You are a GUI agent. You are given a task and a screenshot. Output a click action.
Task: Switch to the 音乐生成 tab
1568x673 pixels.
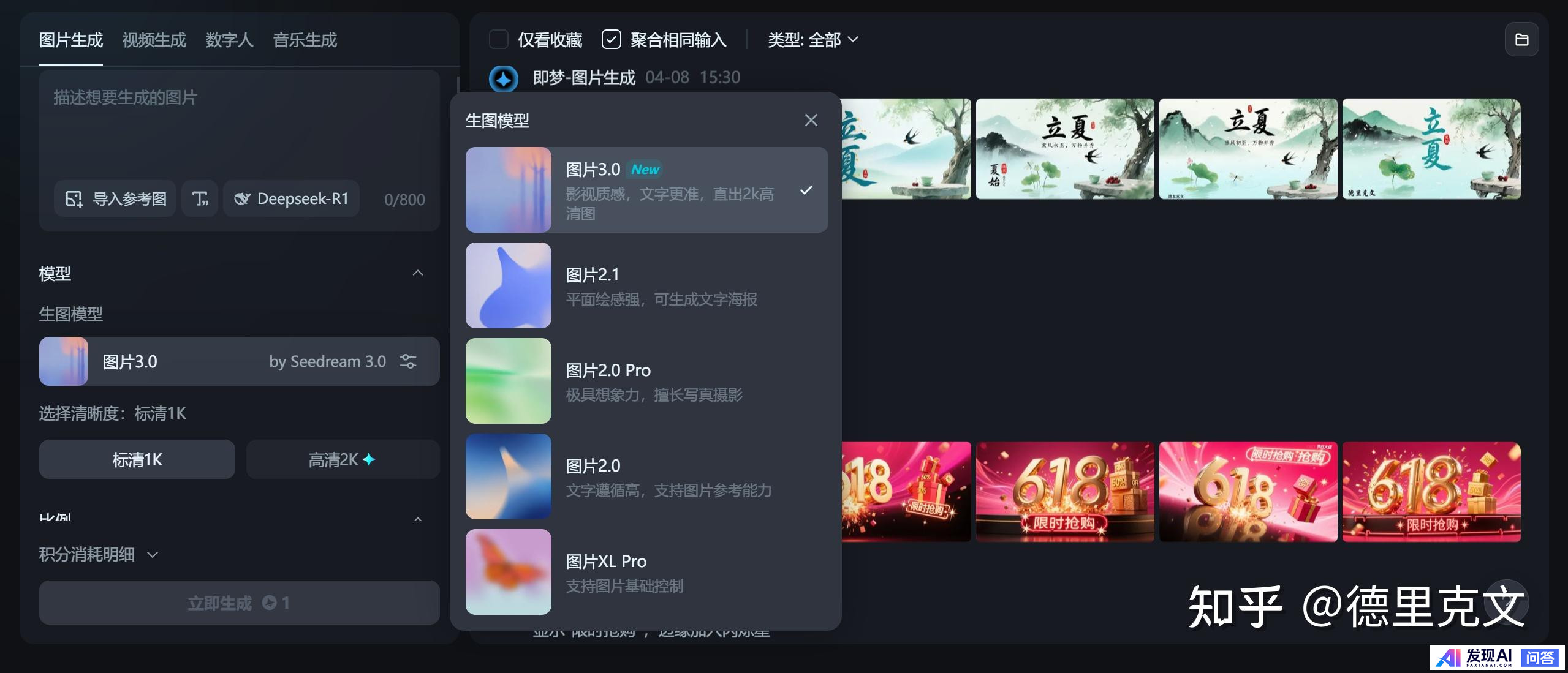click(x=305, y=40)
